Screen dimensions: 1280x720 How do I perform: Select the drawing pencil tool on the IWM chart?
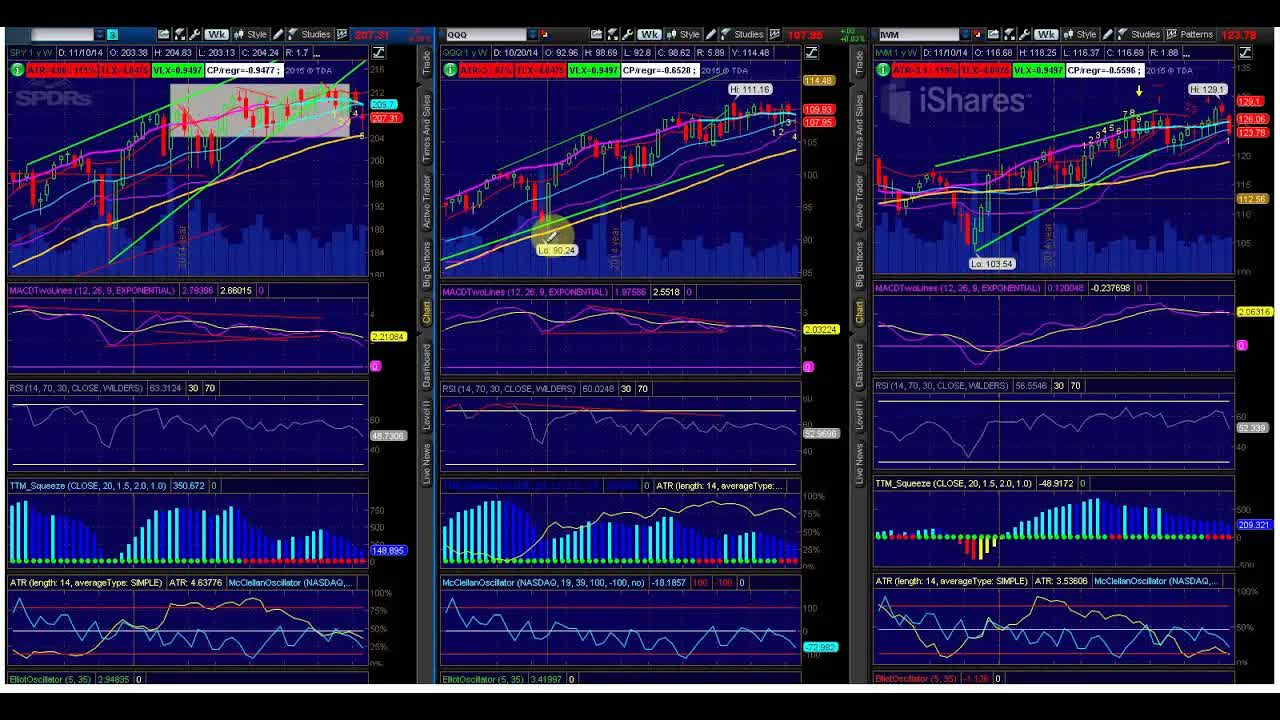tap(1108, 34)
